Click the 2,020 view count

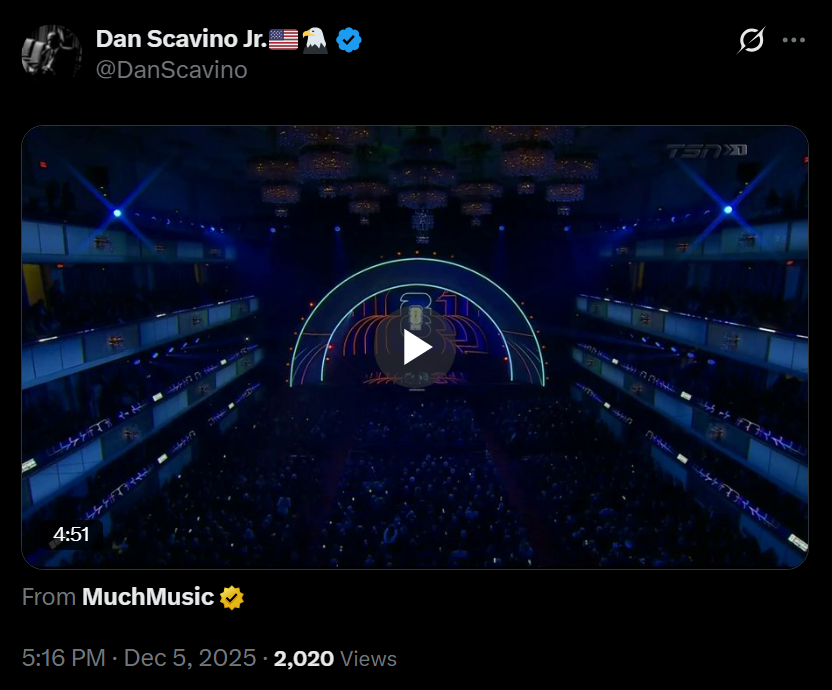click(304, 659)
